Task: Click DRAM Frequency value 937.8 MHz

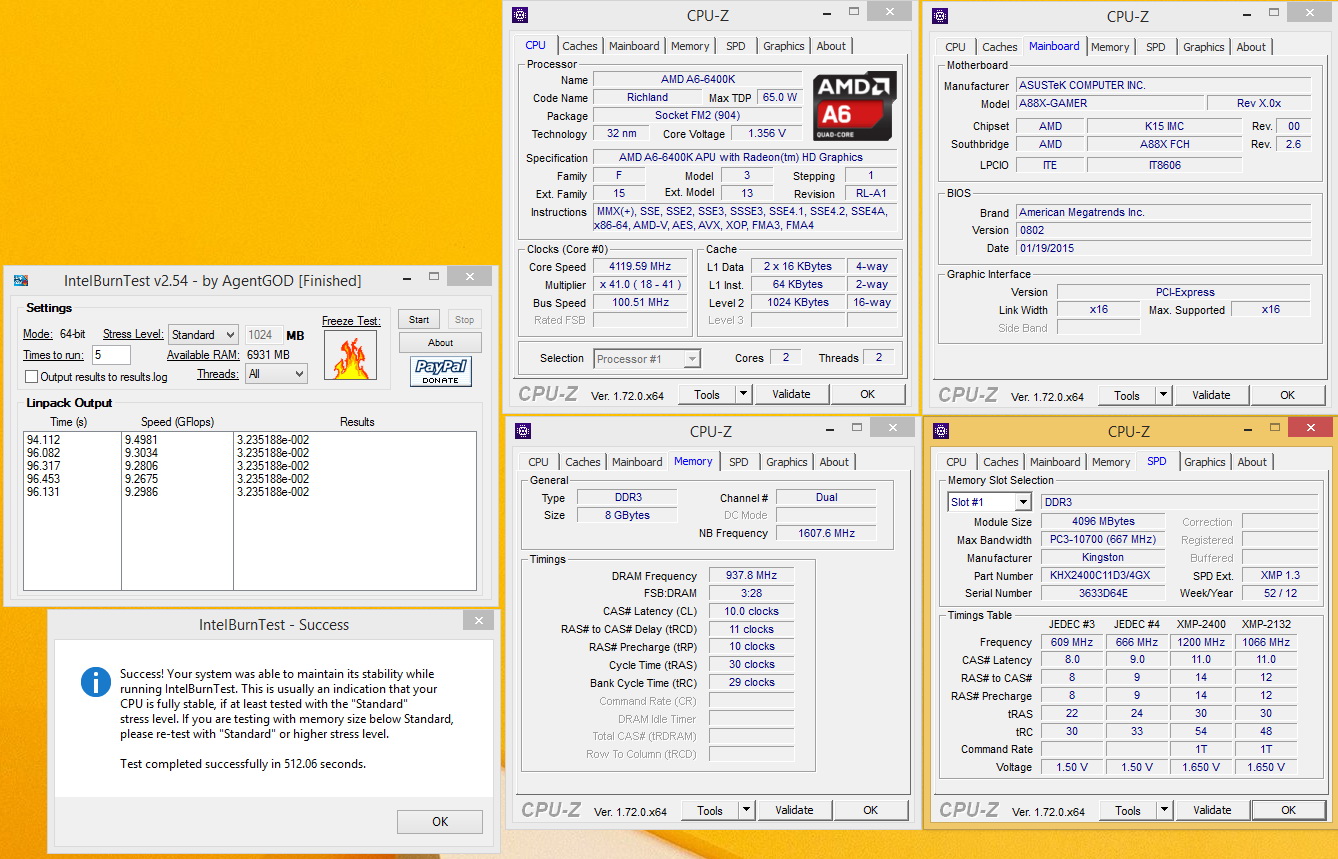Action: pyautogui.click(x=752, y=576)
